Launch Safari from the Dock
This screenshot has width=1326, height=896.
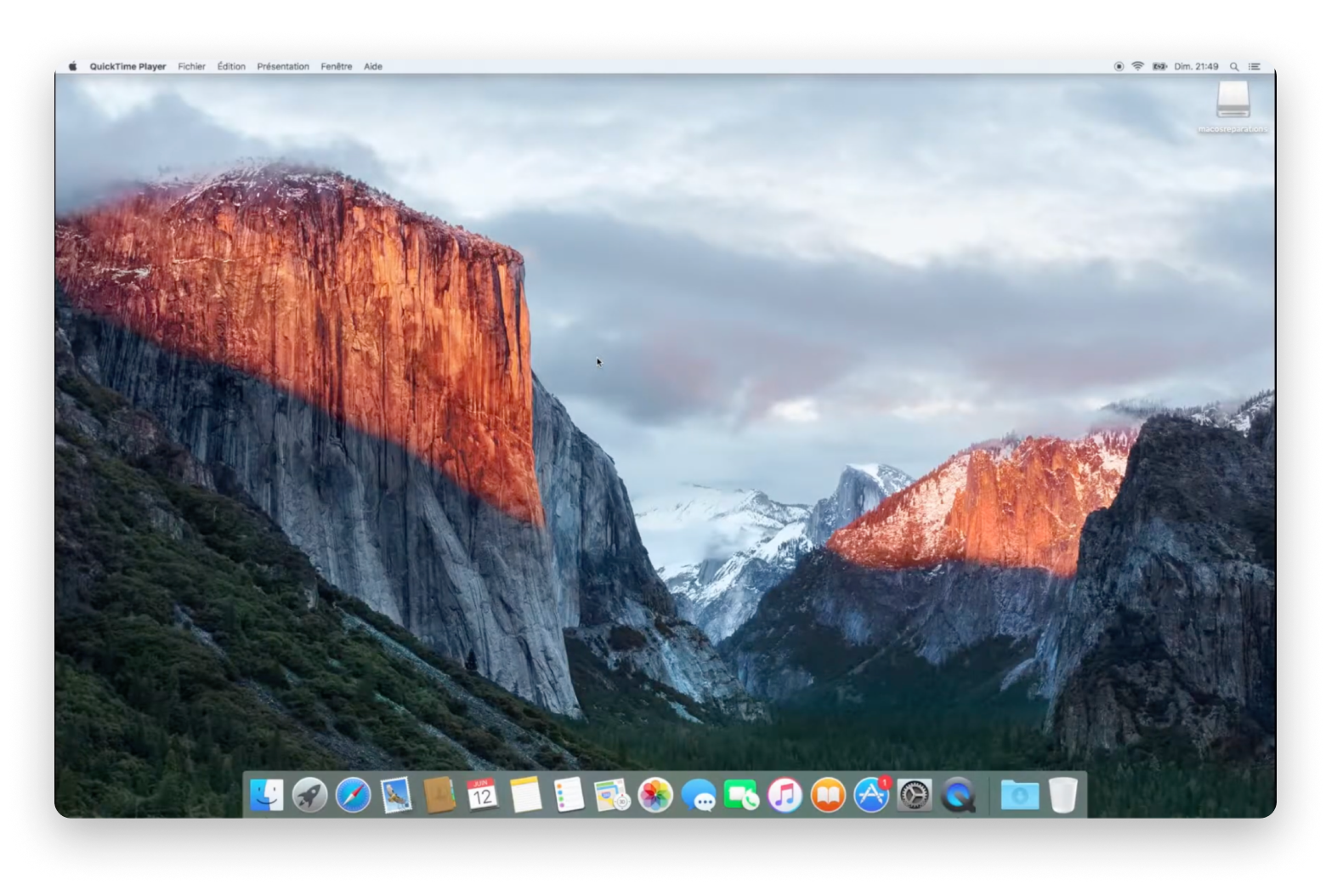coord(353,796)
